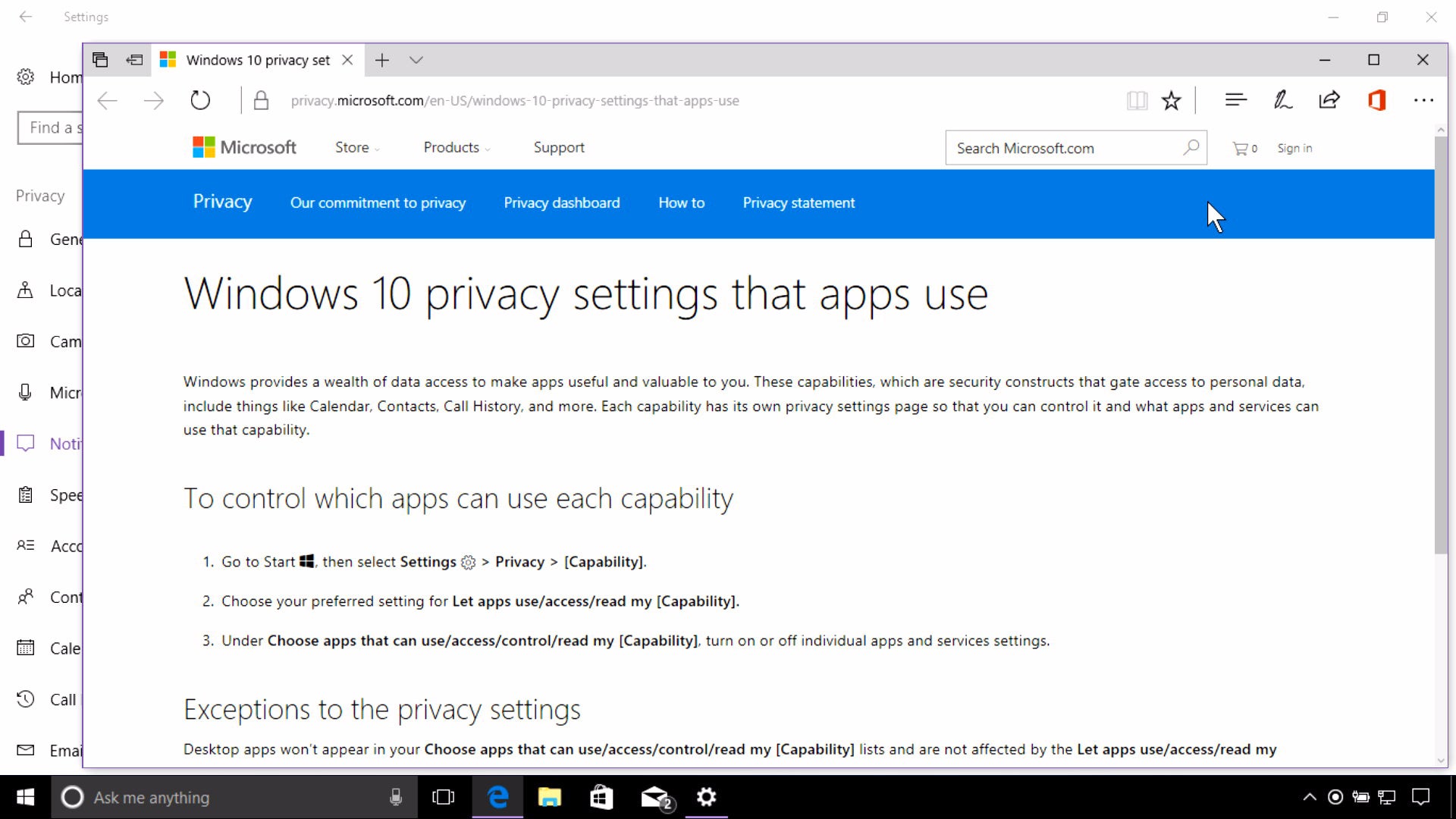Show tab previews chevron
The width and height of the screenshot is (1456, 819).
[416, 60]
